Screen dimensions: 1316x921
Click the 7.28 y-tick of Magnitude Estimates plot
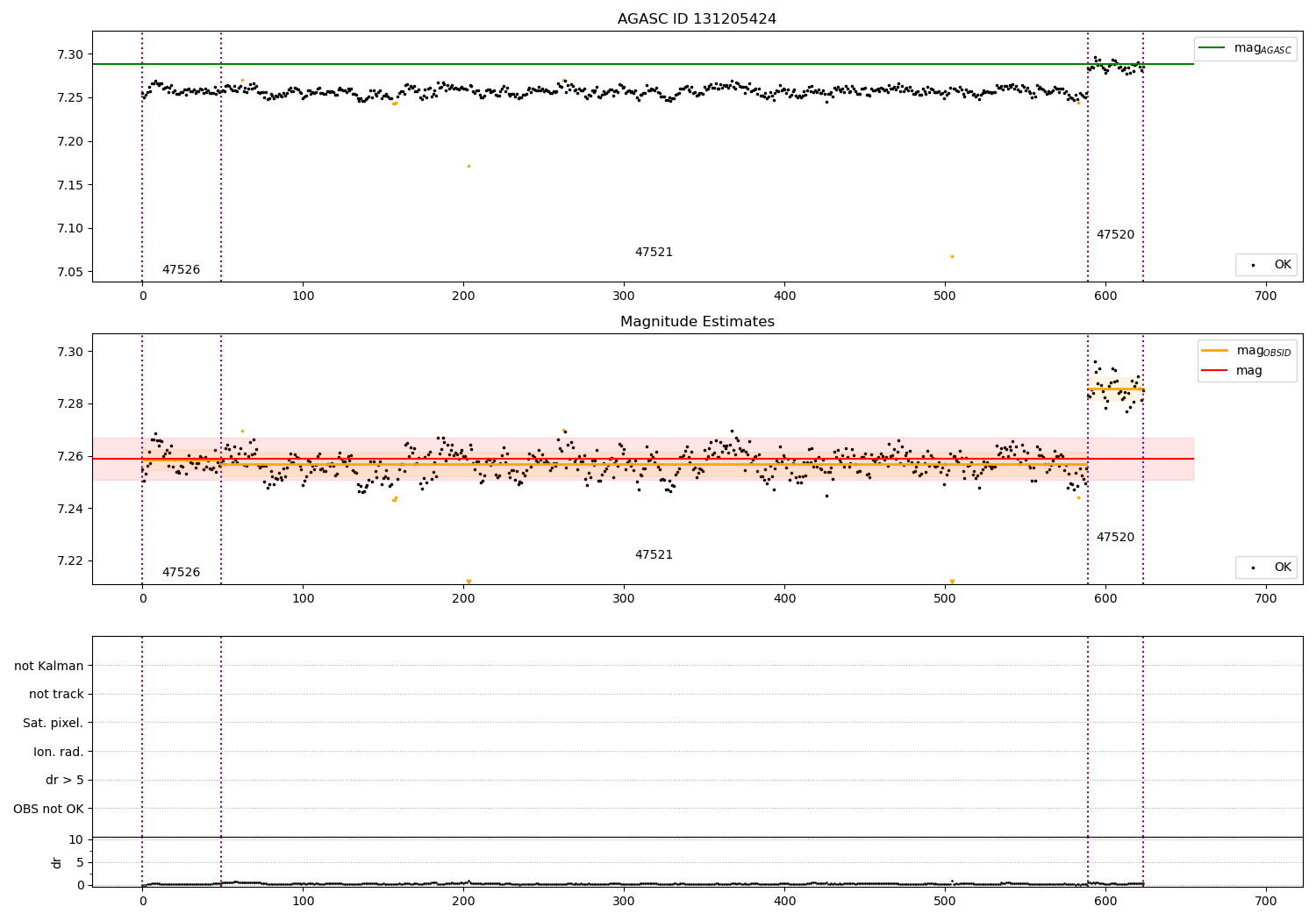[68, 404]
